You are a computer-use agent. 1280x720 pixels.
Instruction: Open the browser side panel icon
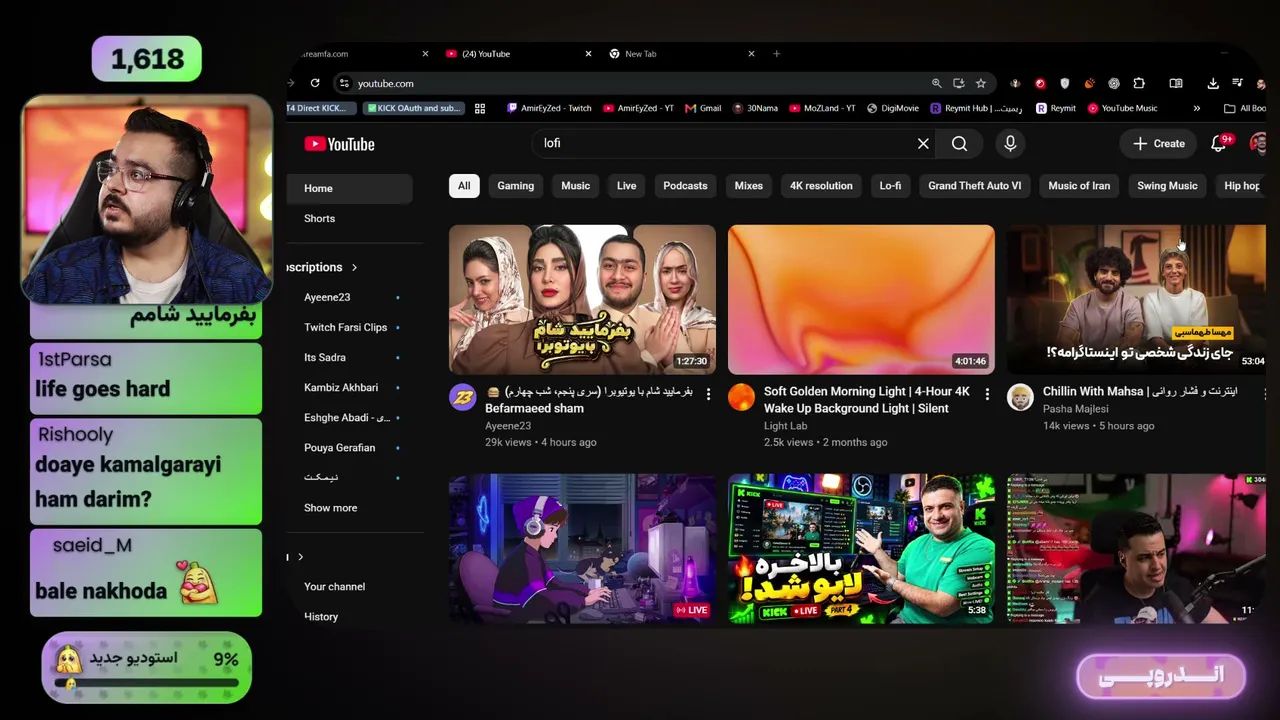point(1176,83)
